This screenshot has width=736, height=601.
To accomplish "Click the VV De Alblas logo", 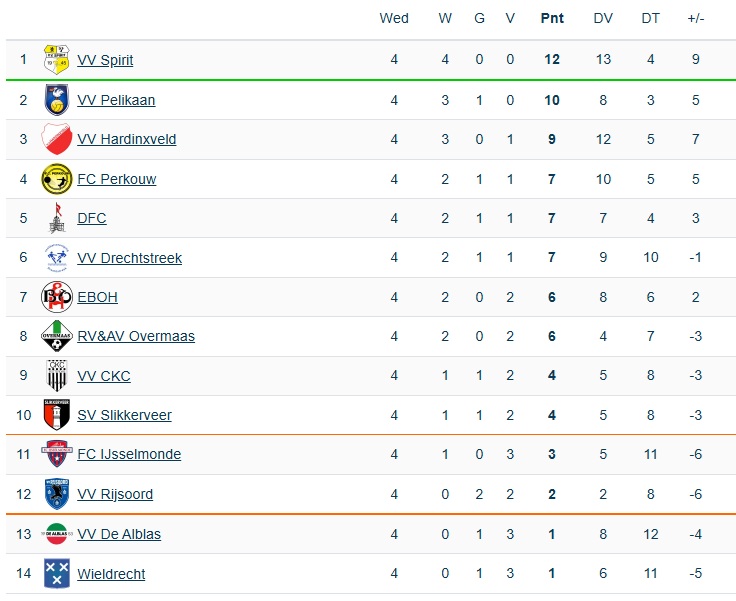I will (56, 534).
